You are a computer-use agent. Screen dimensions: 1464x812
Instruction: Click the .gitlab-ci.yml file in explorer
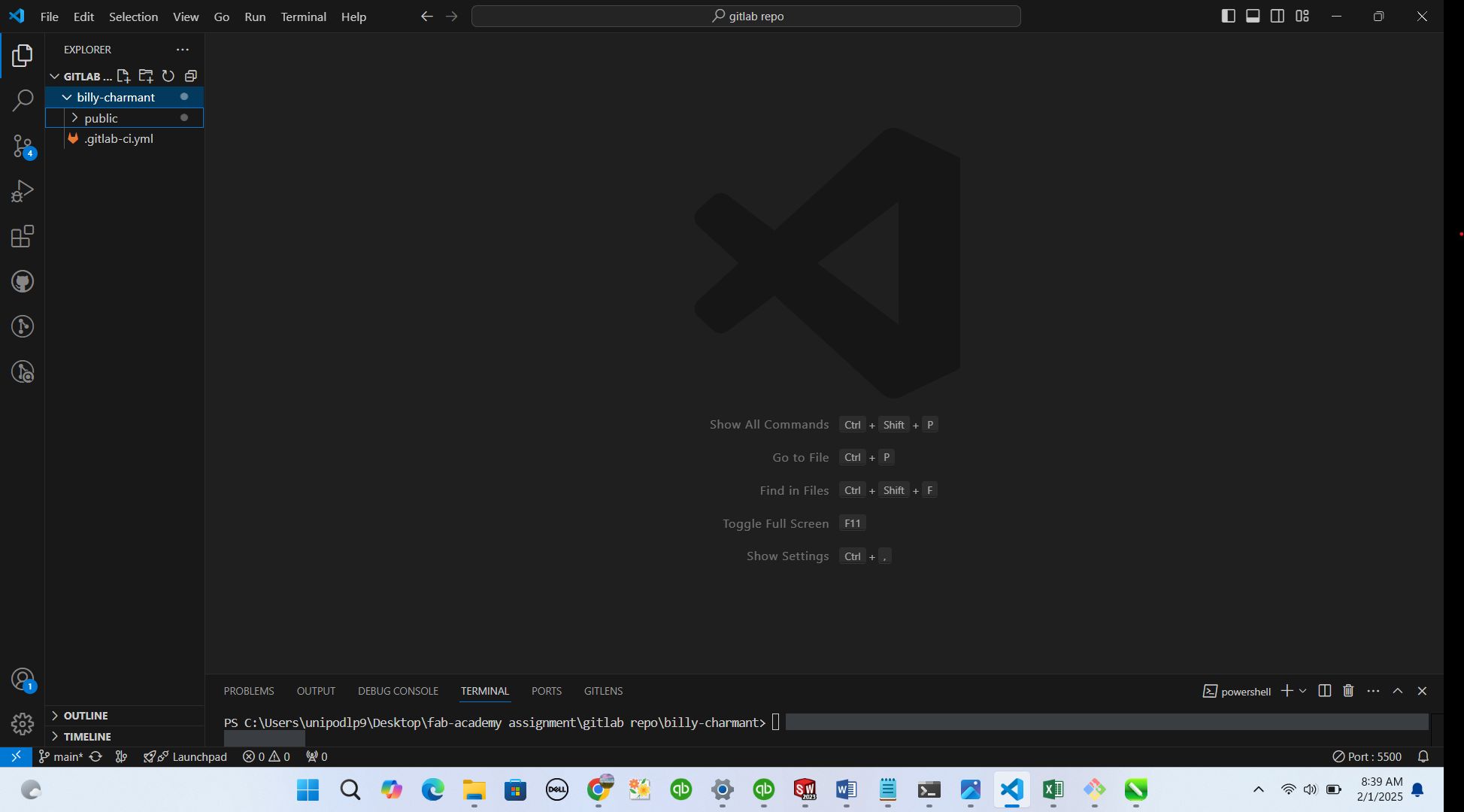(119, 138)
